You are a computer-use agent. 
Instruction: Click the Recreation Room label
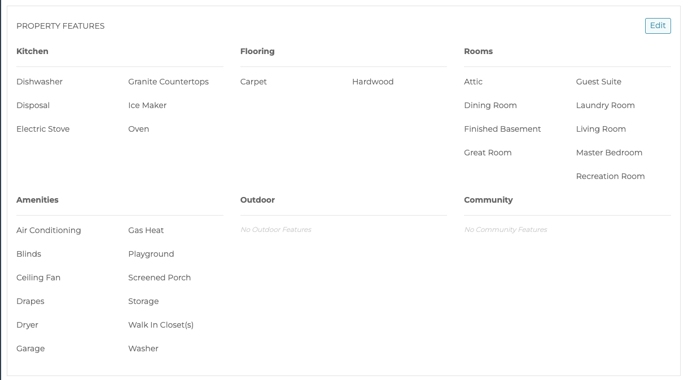610,176
